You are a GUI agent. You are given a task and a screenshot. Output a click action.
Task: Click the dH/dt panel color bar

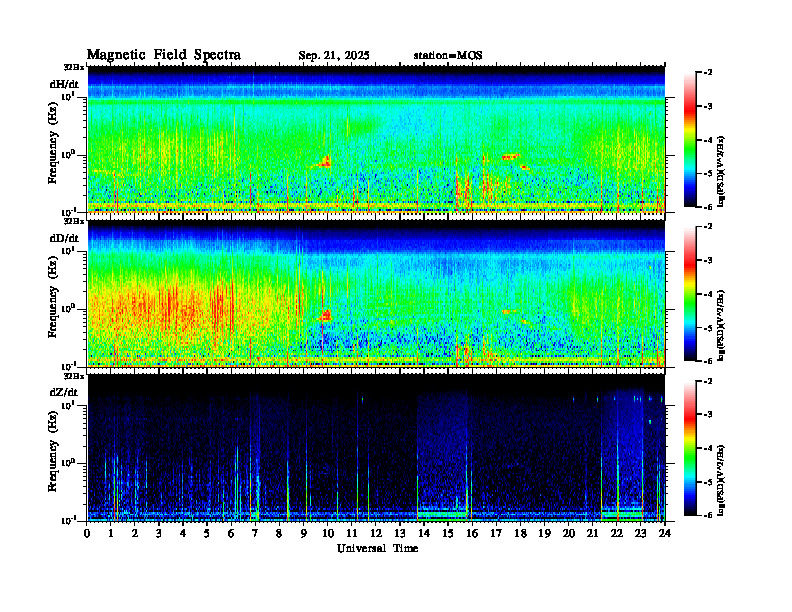click(690, 140)
